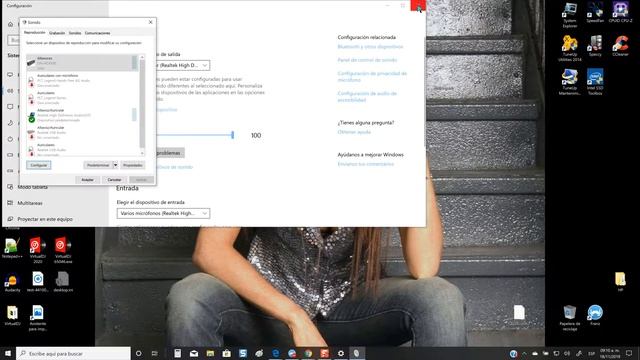This screenshot has height=360, width=640.
Task: Click Predeterminar button
Action: tap(98, 165)
